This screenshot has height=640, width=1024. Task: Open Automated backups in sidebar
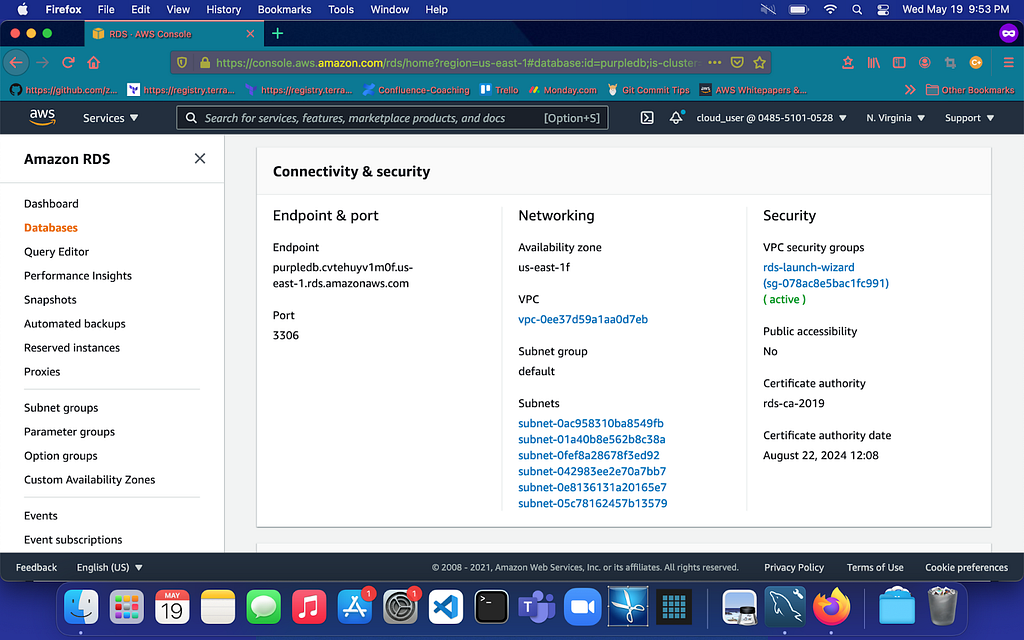pos(74,324)
